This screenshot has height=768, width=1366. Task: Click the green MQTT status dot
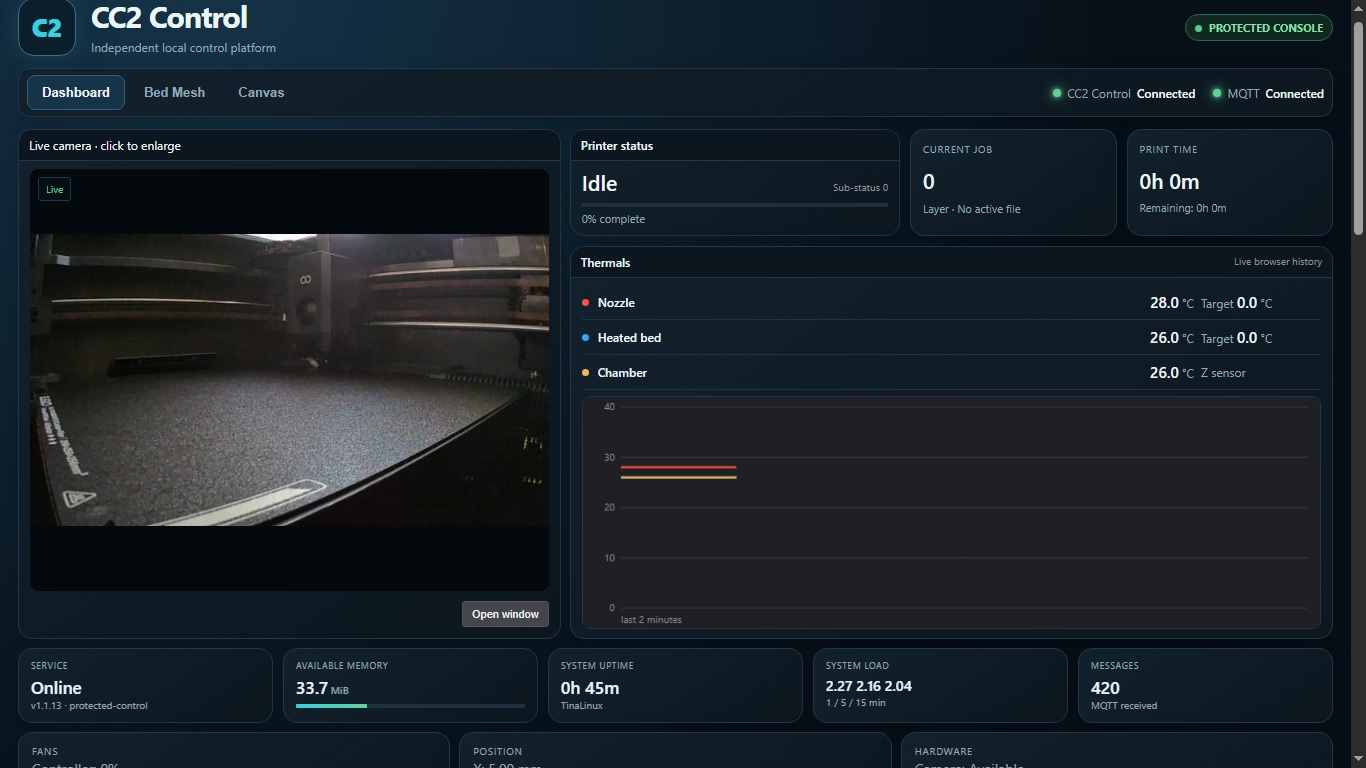[x=1217, y=93]
